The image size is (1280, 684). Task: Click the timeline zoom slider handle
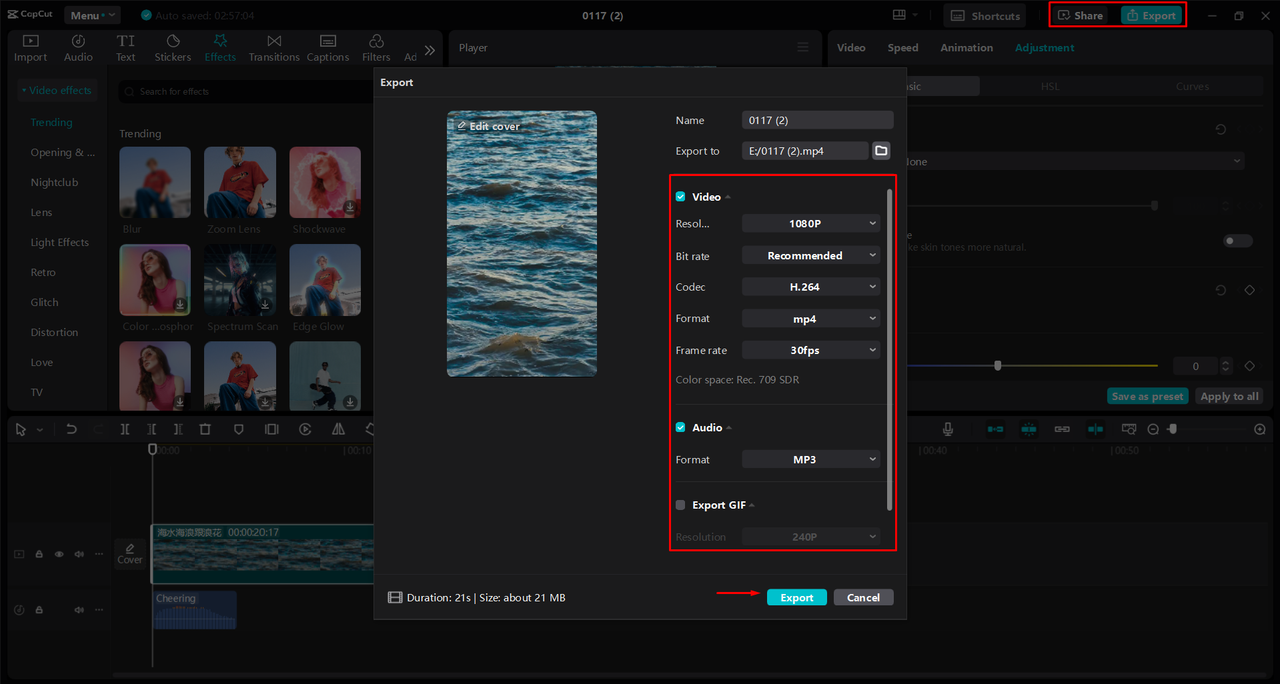(x=1172, y=429)
